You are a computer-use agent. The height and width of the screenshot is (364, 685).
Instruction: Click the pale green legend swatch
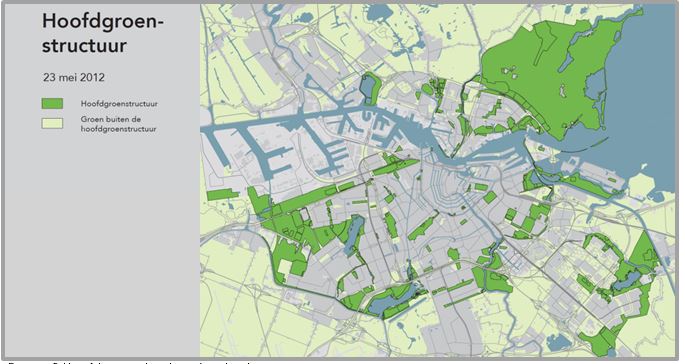tap(52, 123)
